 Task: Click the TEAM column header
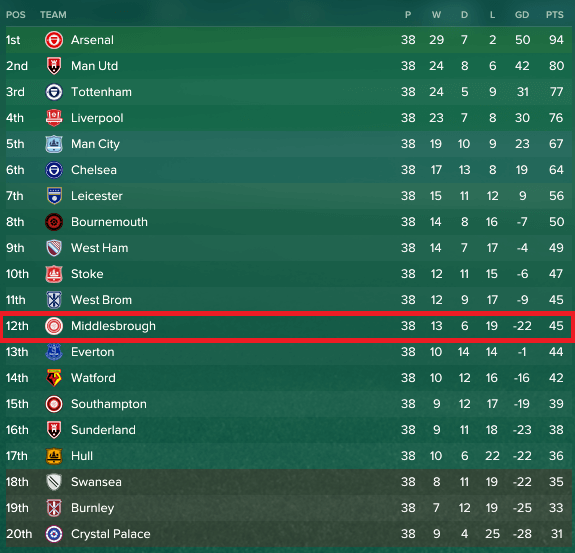pos(53,15)
